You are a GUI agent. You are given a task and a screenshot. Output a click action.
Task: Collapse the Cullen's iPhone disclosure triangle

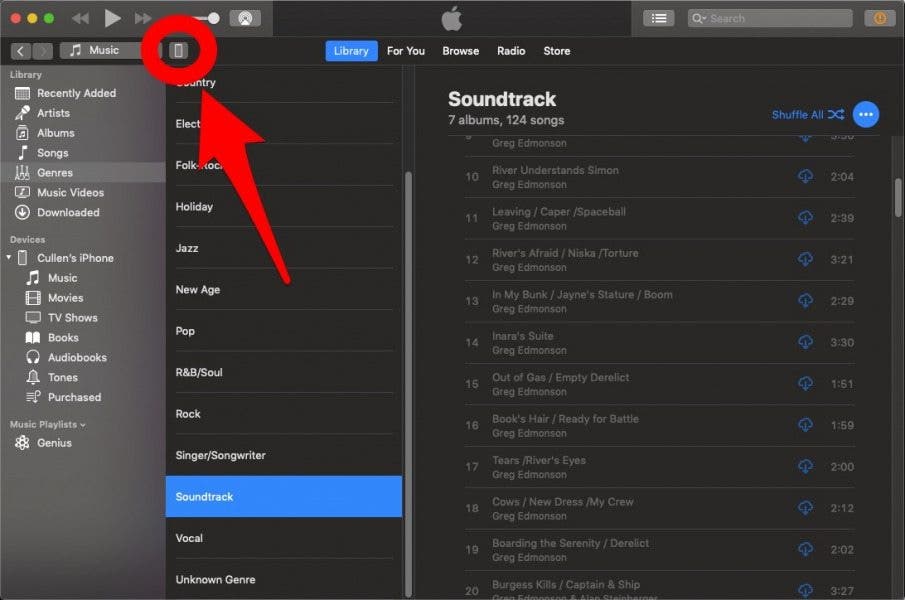tap(9, 257)
